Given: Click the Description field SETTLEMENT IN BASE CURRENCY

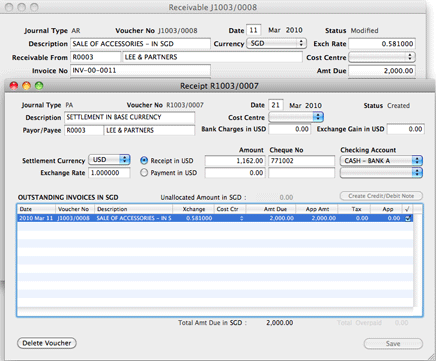Looking at the screenshot, I should (129, 117).
